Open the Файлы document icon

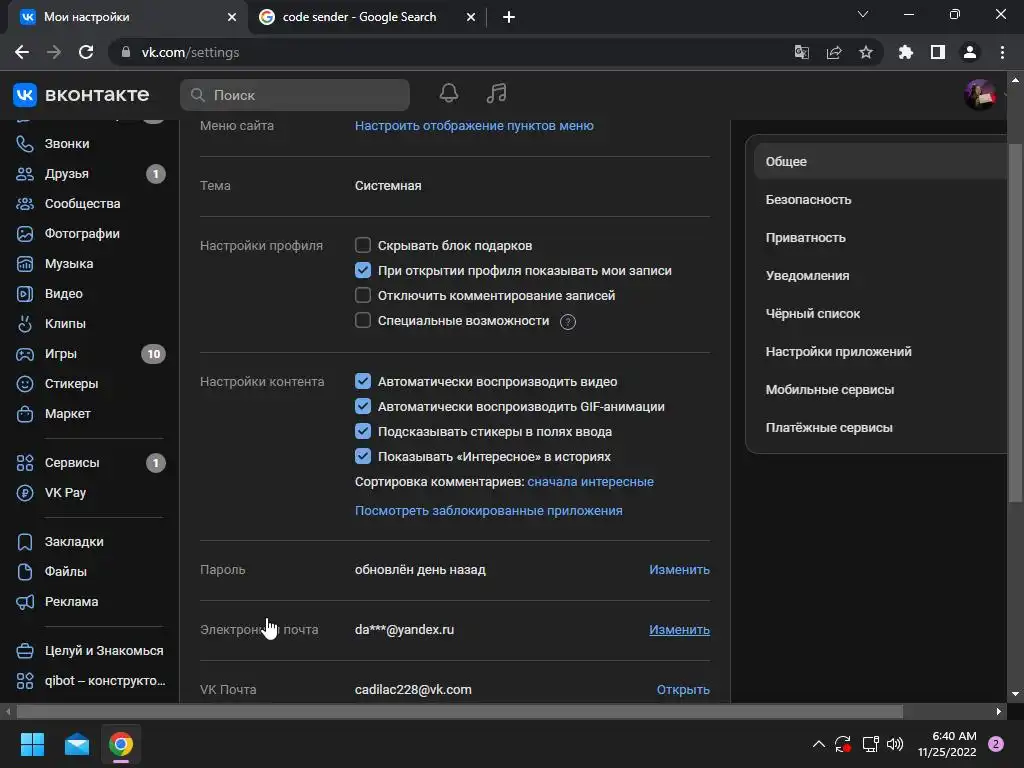tap(25, 572)
